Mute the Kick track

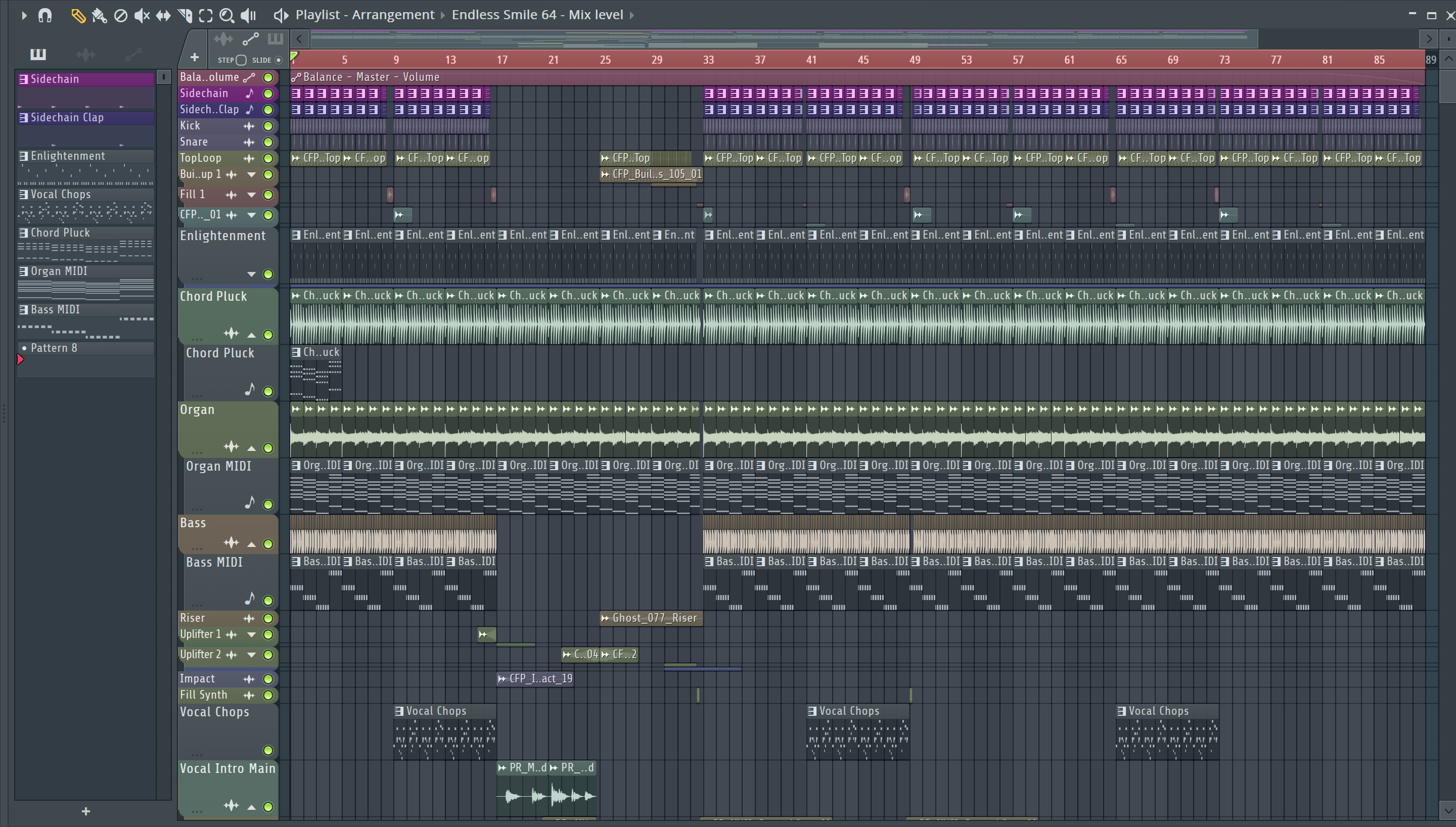point(268,126)
